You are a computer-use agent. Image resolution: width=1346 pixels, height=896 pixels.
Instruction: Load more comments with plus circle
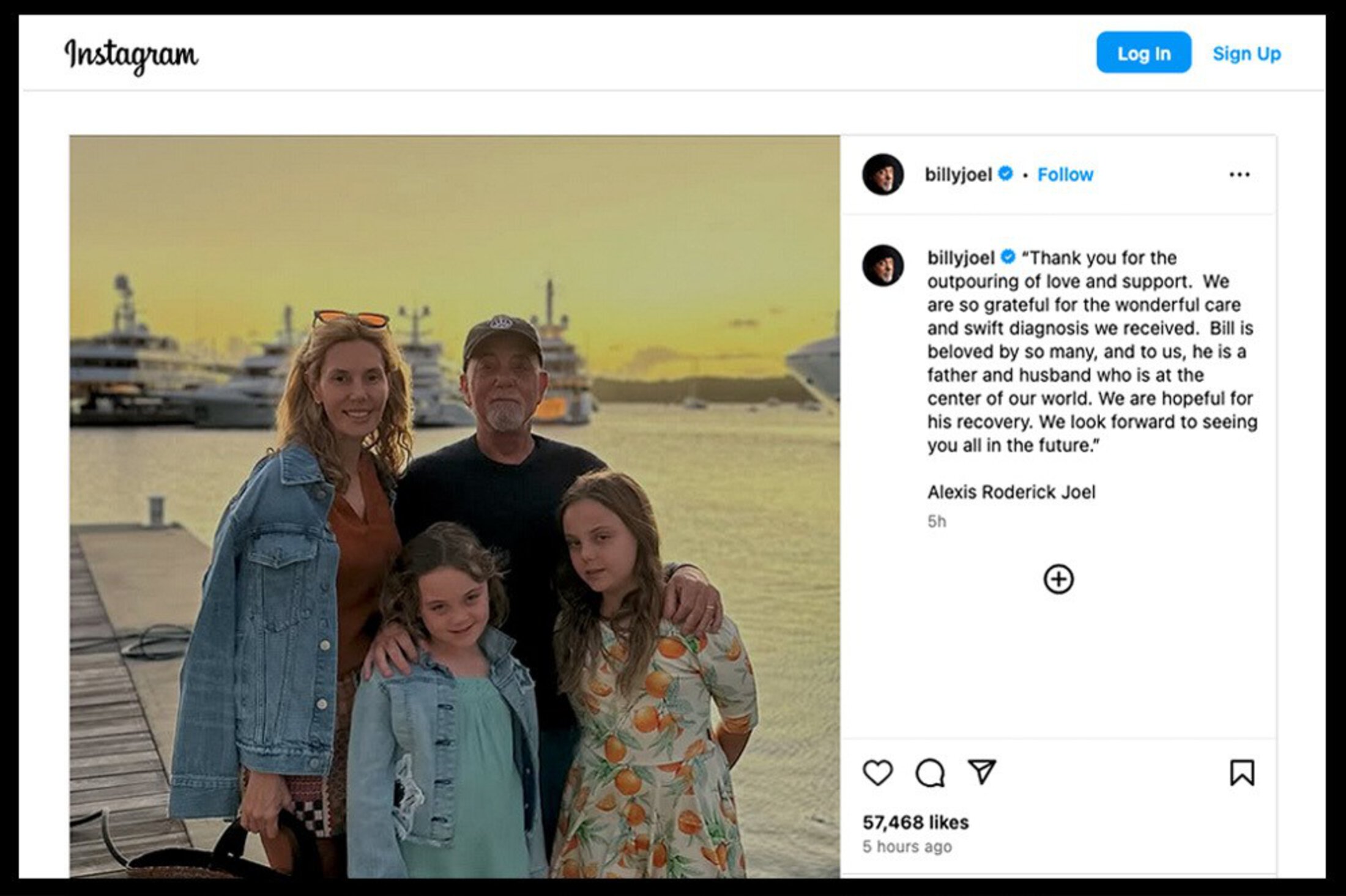click(1058, 579)
